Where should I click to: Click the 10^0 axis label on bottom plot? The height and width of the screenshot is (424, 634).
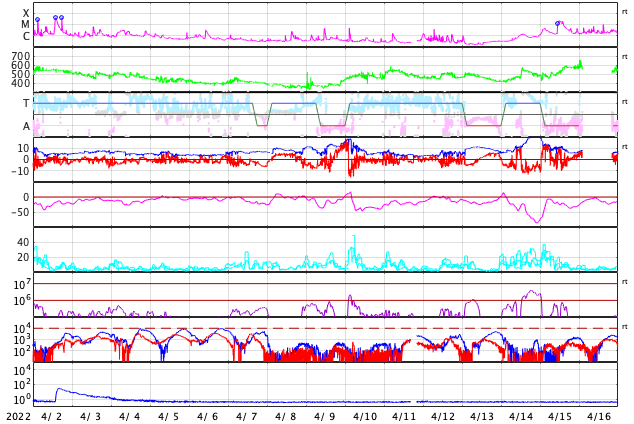pyautogui.click(x=22, y=400)
